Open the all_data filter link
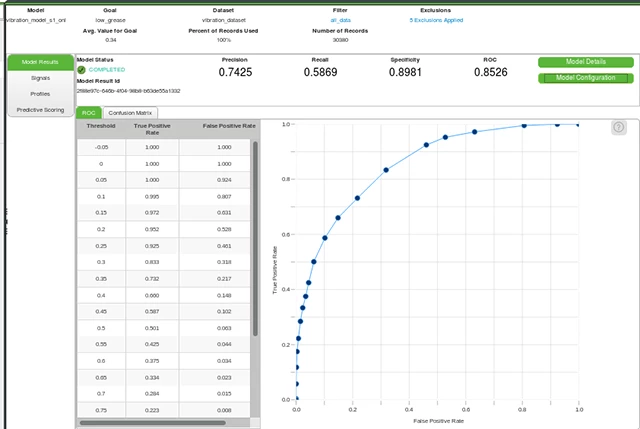Screen dimensions: 640x429 coord(340,20)
